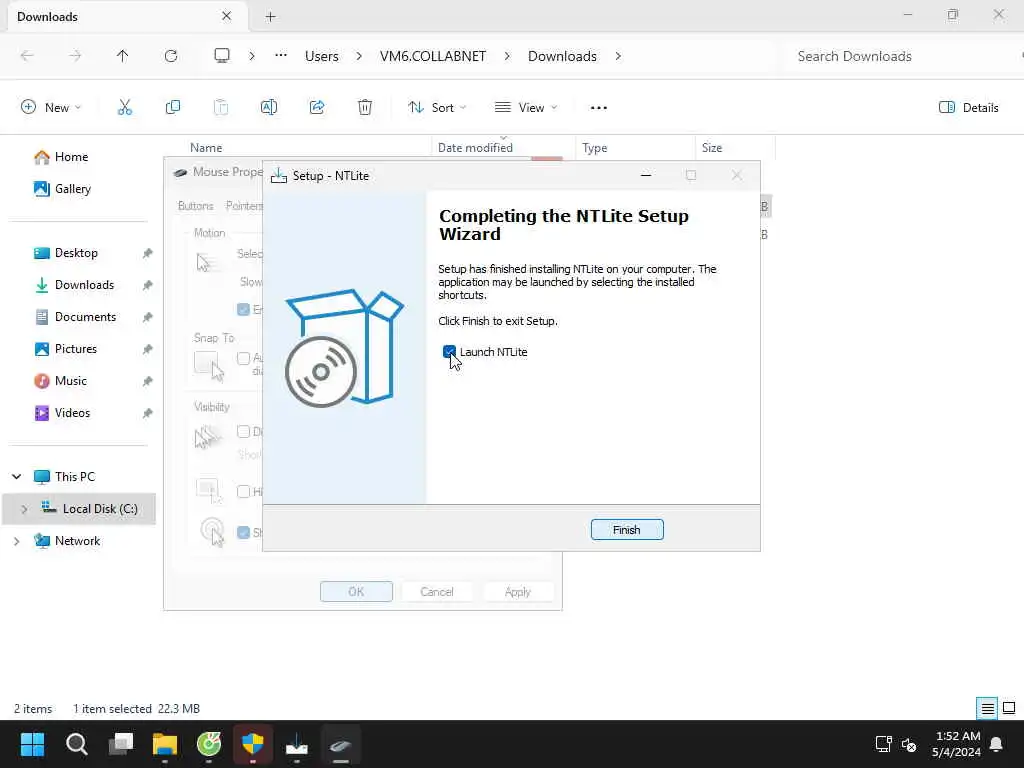
Task: Click the Delete trash icon
Action: point(365,108)
